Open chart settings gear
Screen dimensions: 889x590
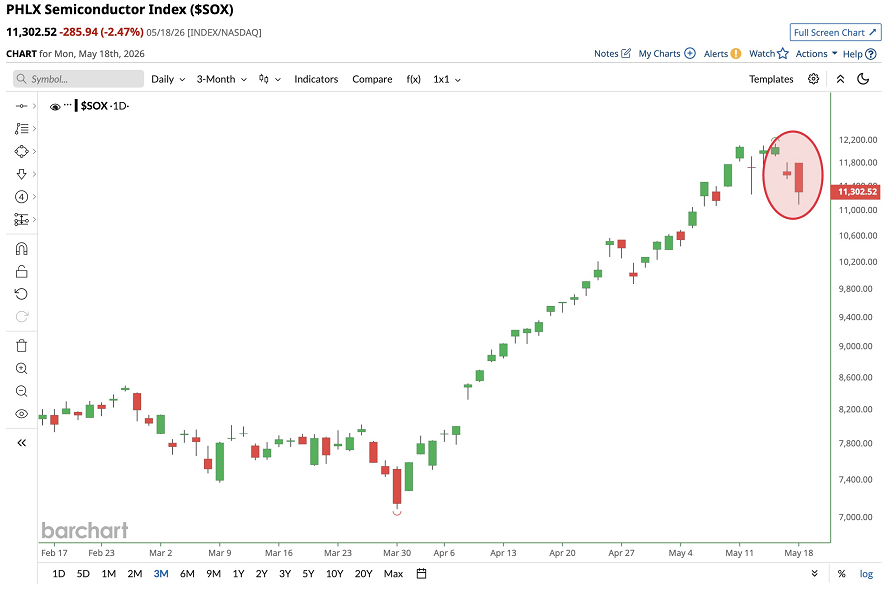point(814,79)
